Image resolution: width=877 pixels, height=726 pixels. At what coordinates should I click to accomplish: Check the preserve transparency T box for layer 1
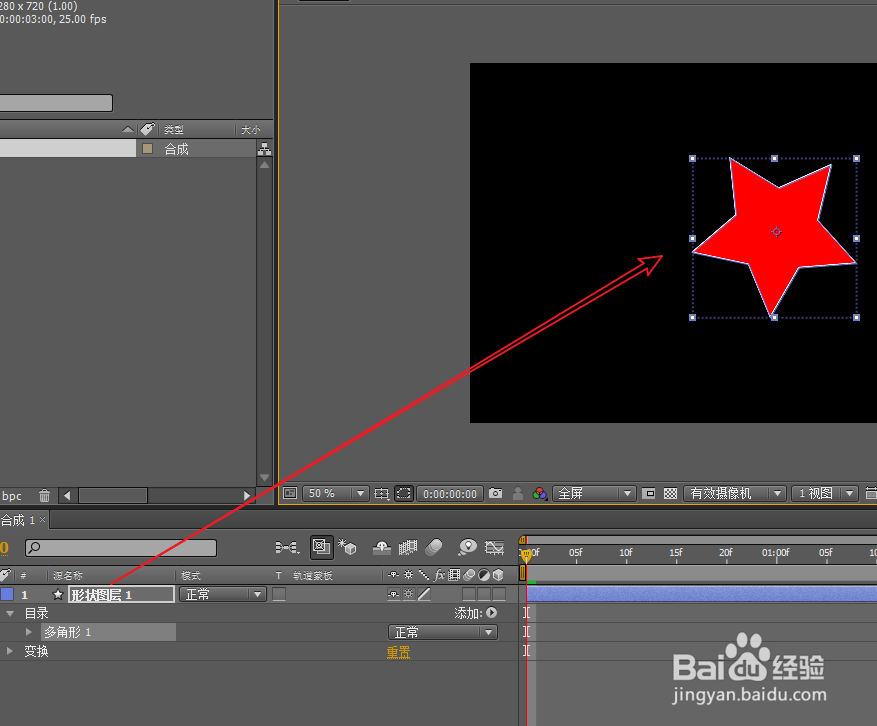coord(279,594)
